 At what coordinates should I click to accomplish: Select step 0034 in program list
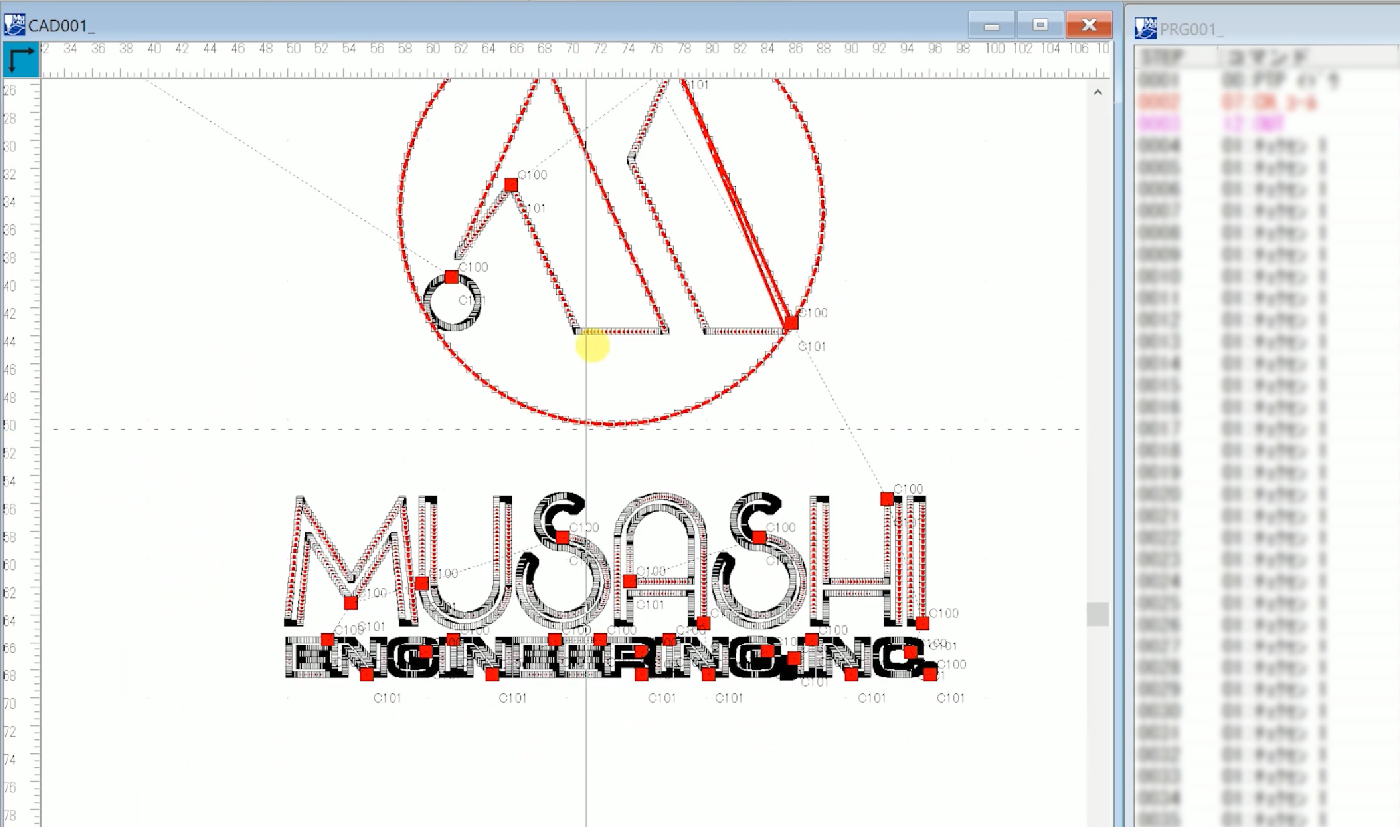coord(1267,799)
